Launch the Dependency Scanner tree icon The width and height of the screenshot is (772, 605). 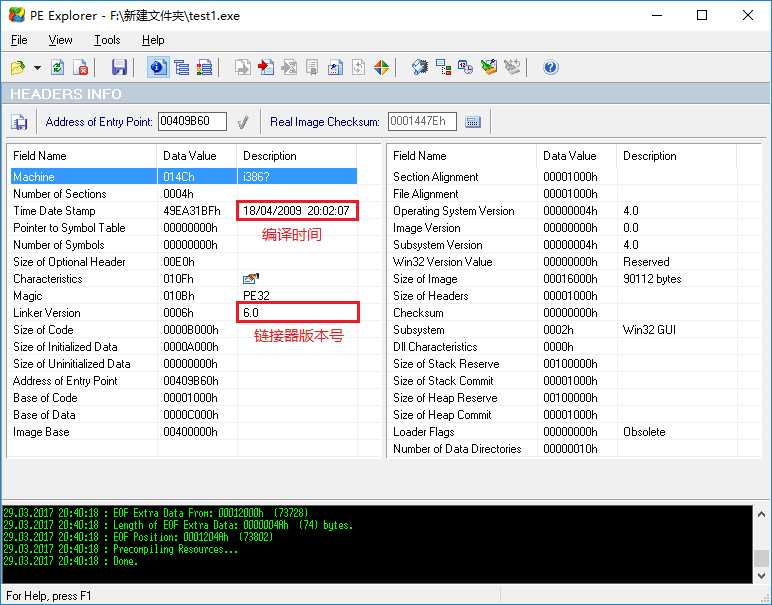point(443,67)
